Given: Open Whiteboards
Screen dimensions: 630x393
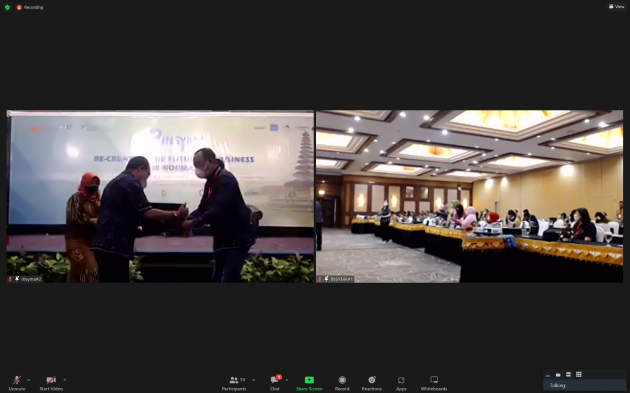Looking at the screenshot, I should 434,383.
